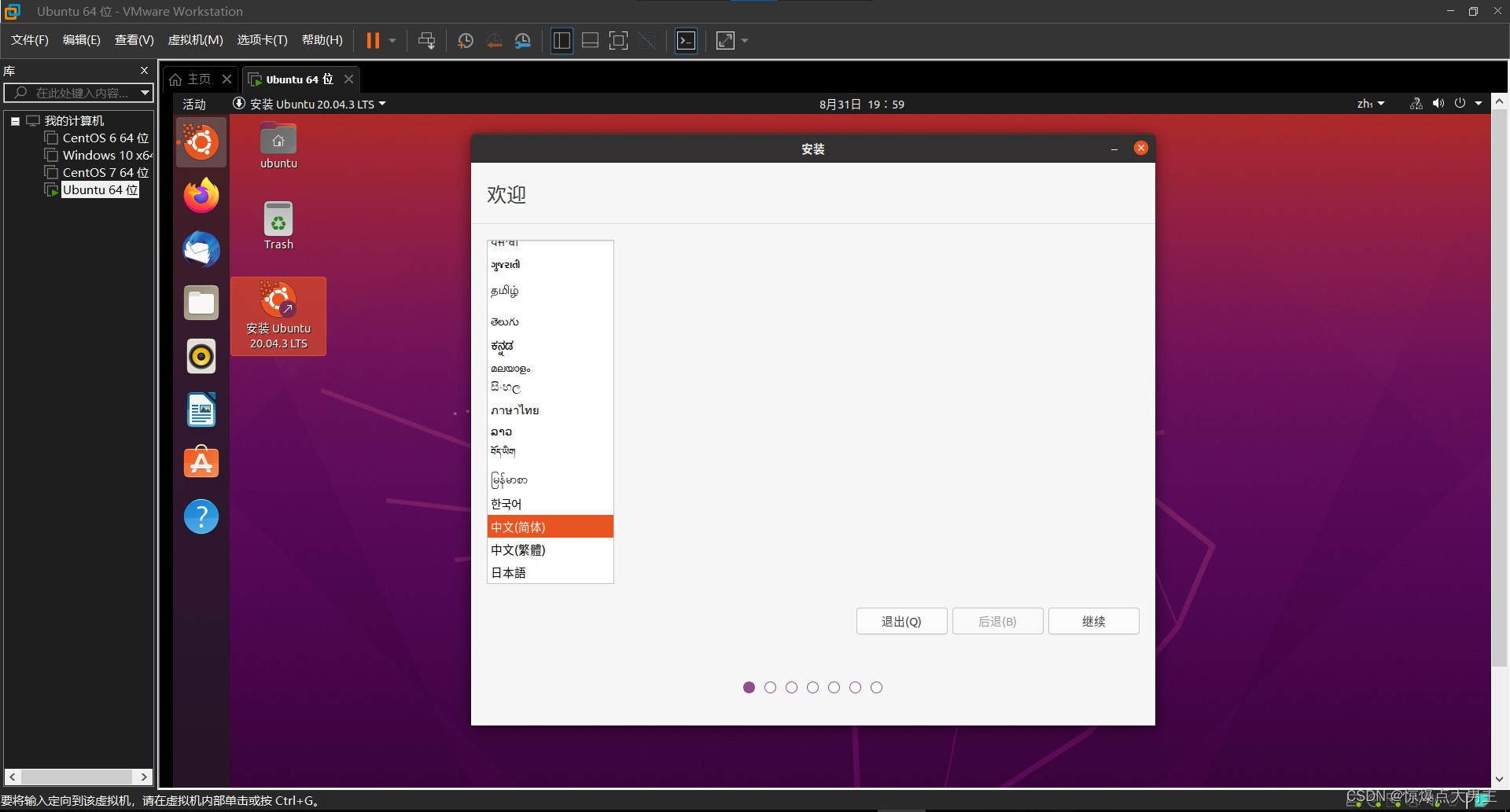Image resolution: width=1510 pixels, height=812 pixels.
Task: Open LibreOffice Writer from the dock
Action: 201,410
